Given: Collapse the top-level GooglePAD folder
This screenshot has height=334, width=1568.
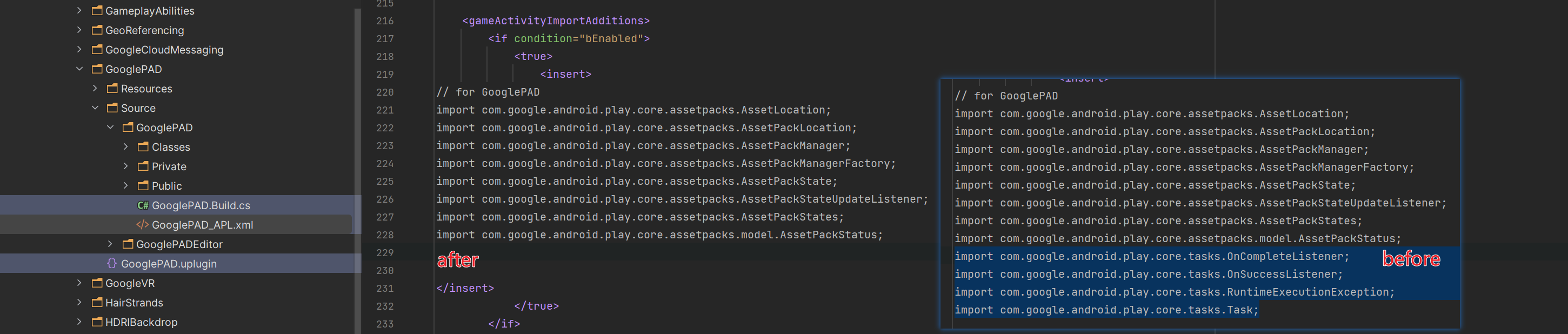Looking at the screenshot, I should coord(79,69).
